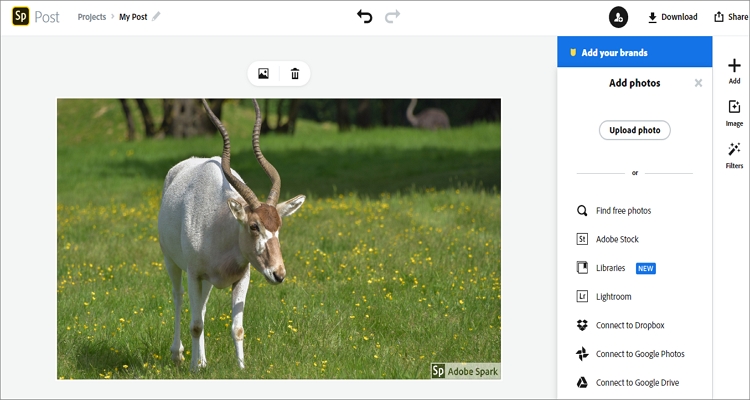This screenshot has width=750, height=400.
Task: Select the My Post project title
Action: tap(133, 17)
